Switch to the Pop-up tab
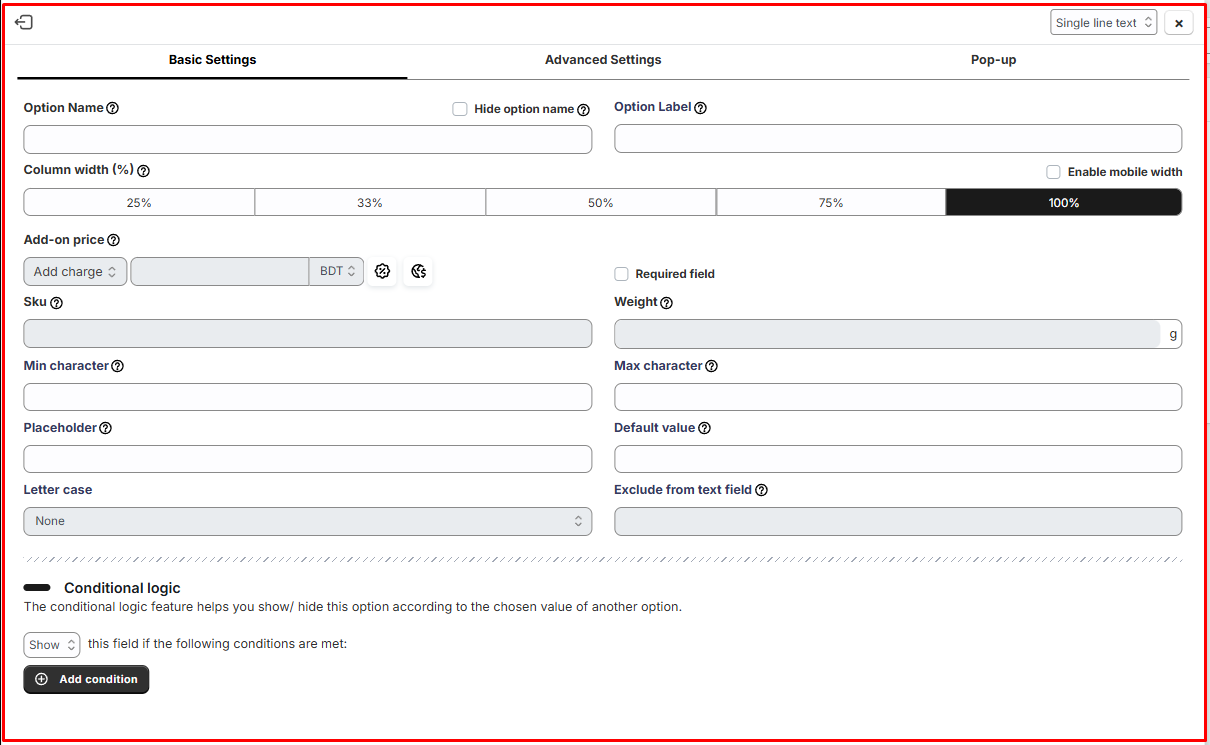The image size is (1210, 745). [993, 60]
